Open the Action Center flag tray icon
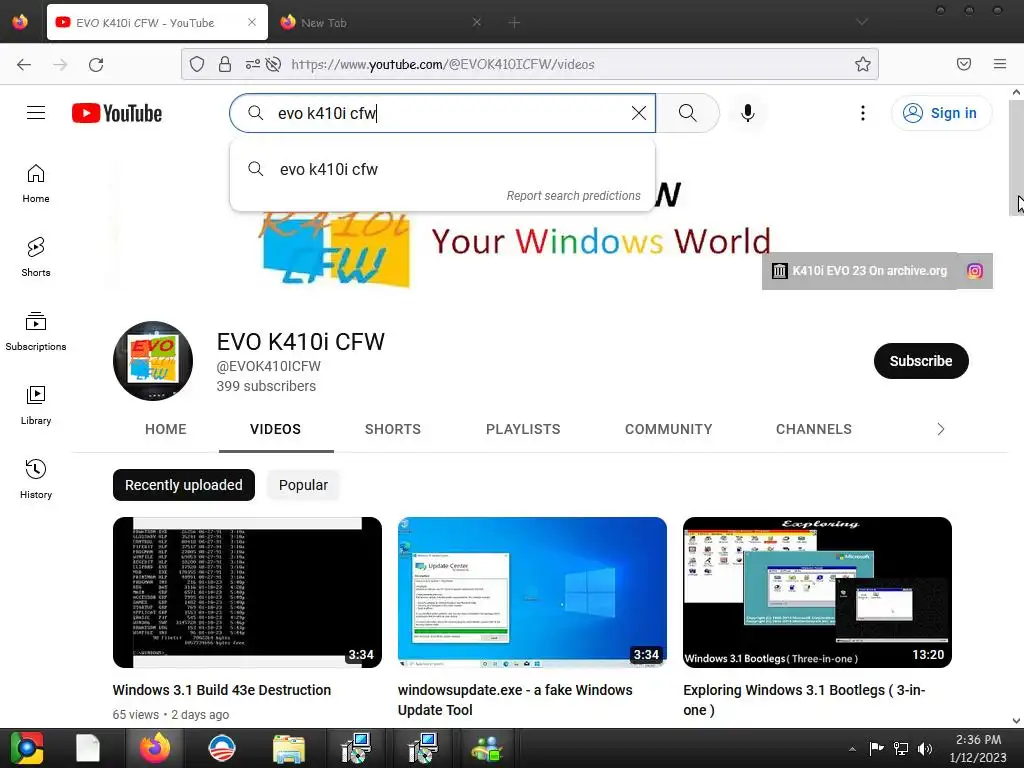This screenshot has height=768, width=1024. [x=876, y=748]
